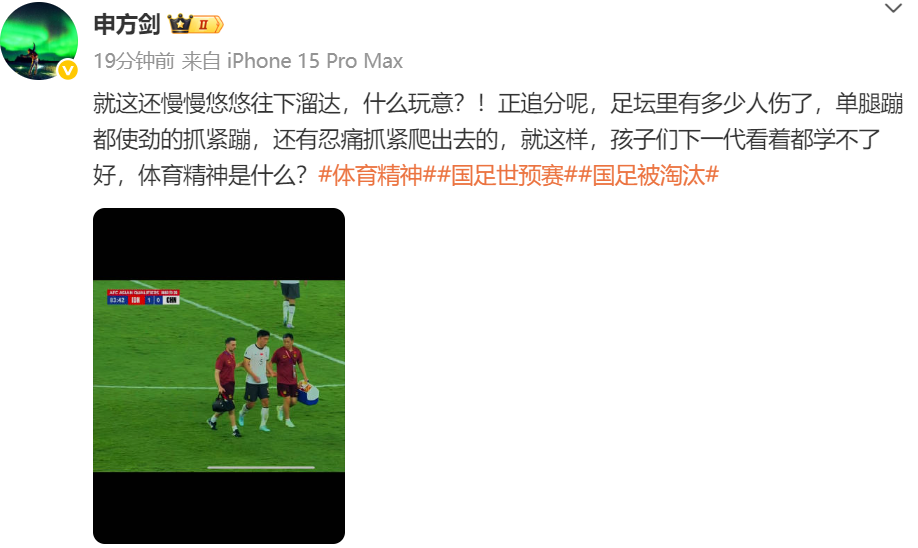Click the sentence 体育精神是什么？
Image resolution: width=918 pixels, height=548 pixels.
click(223, 175)
